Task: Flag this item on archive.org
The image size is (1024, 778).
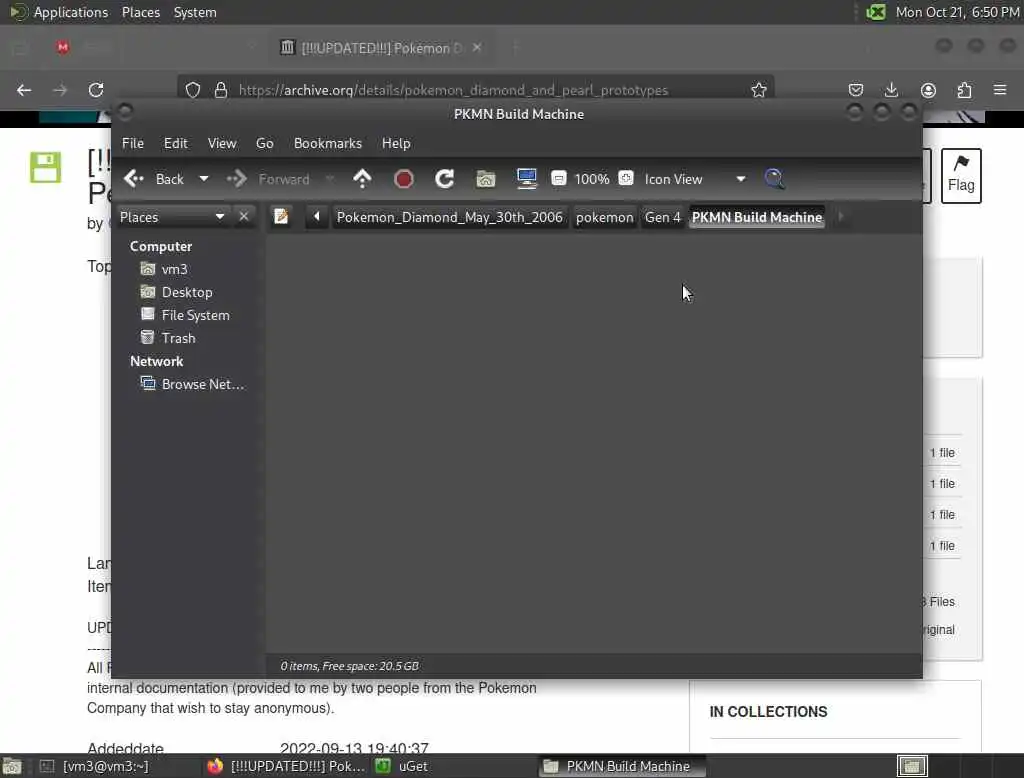Action: click(961, 176)
